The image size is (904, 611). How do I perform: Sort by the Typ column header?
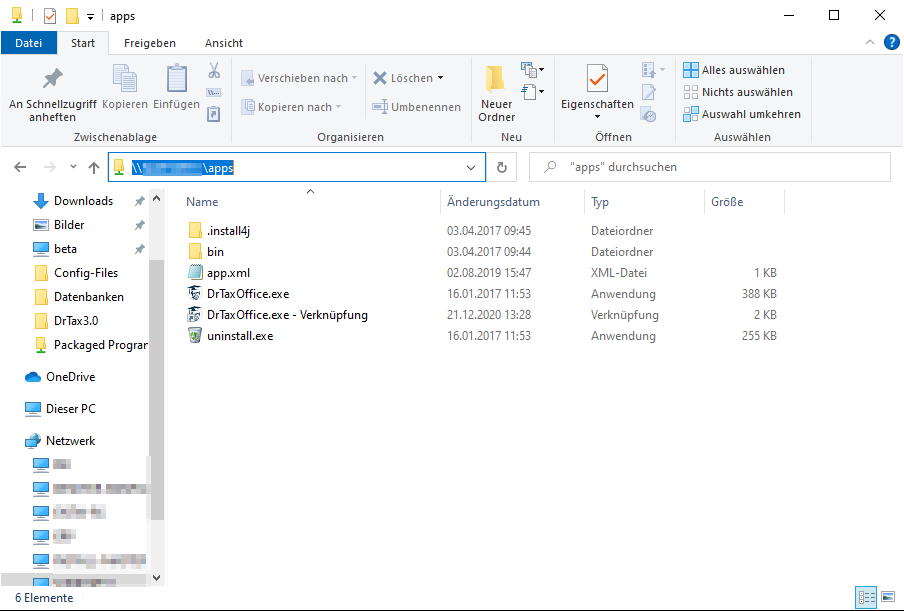coord(600,202)
